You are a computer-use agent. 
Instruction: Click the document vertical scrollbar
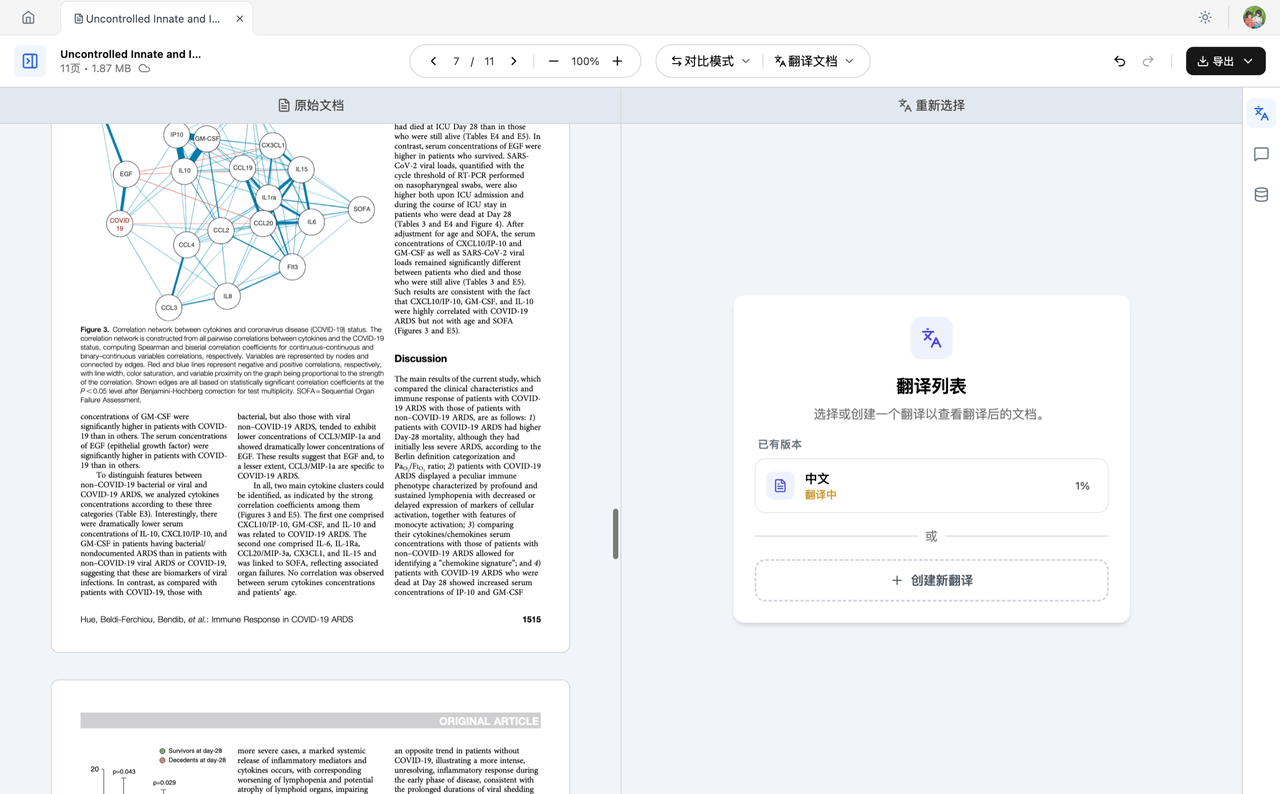click(x=615, y=533)
